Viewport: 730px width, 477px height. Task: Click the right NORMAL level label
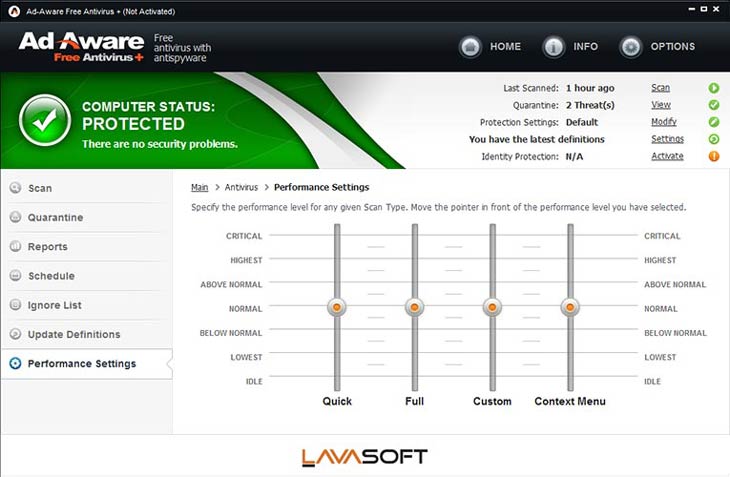(x=661, y=309)
